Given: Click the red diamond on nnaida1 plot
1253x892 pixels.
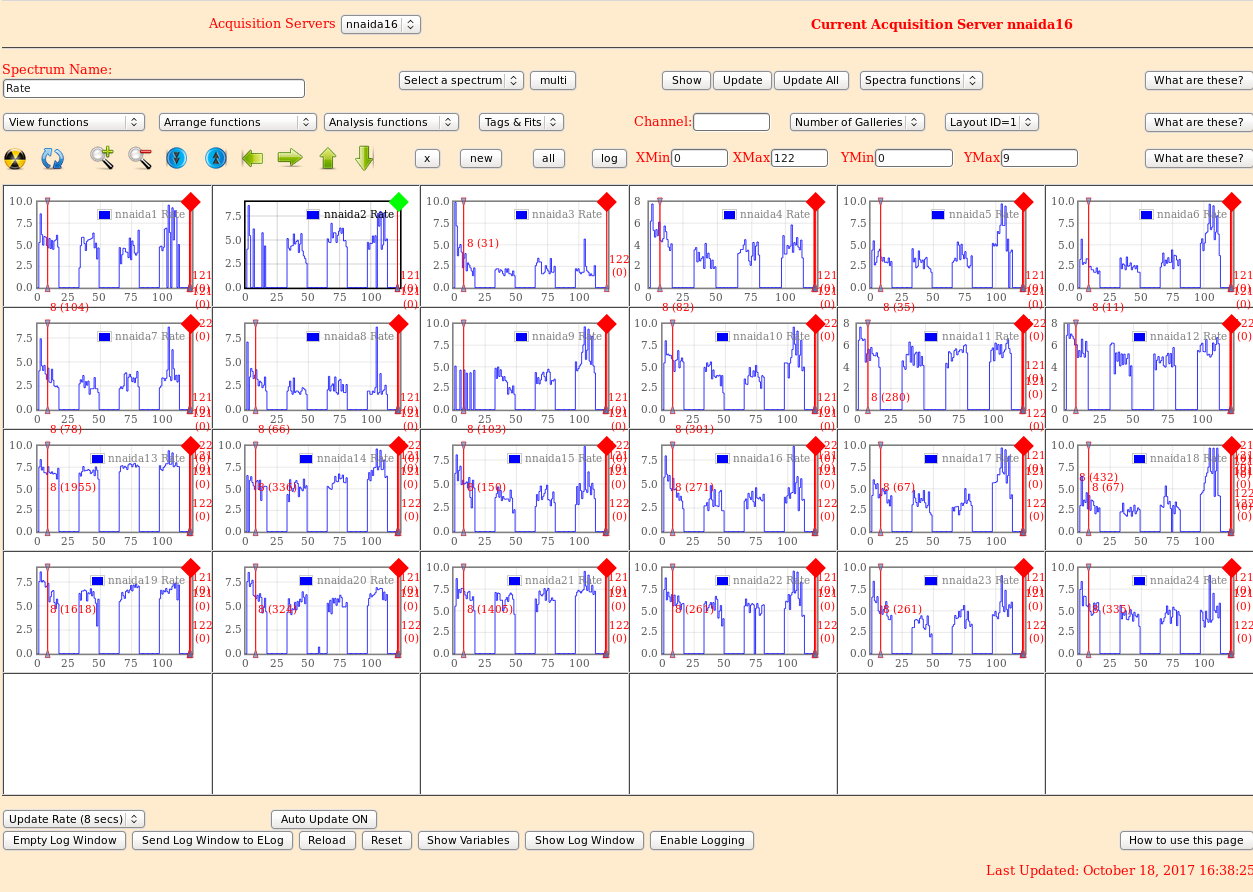Looking at the screenshot, I should pyautogui.click(x=191, y=202).
